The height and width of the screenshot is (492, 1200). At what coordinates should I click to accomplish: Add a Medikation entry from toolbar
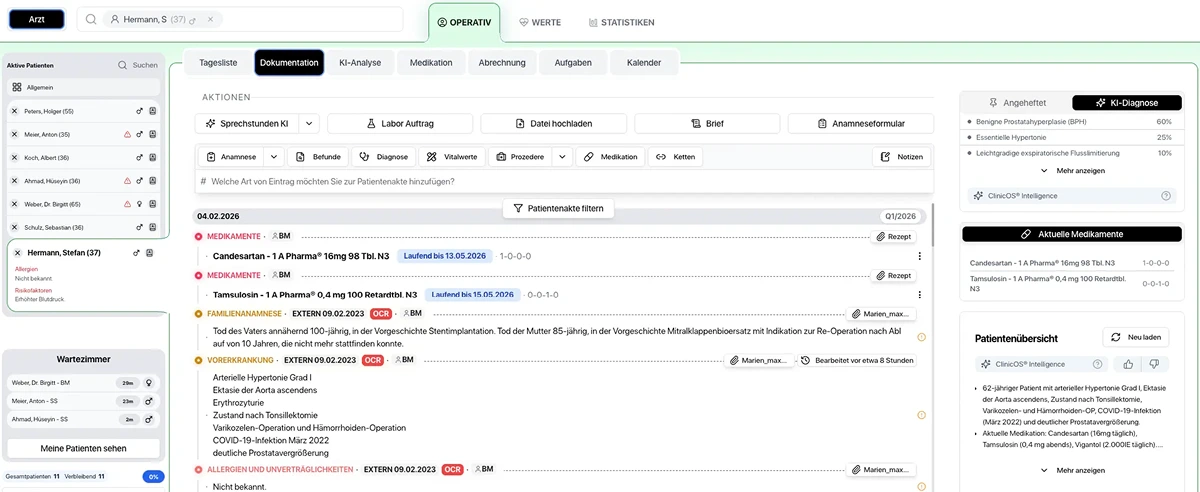coord(611,157)
